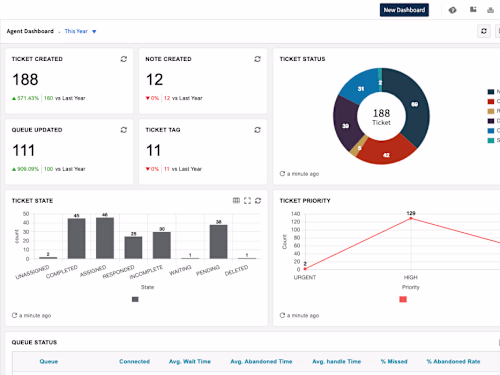Refresh the Queue Updated widget
The height and width of the screenshot is (375, 500).
[124, 130]
